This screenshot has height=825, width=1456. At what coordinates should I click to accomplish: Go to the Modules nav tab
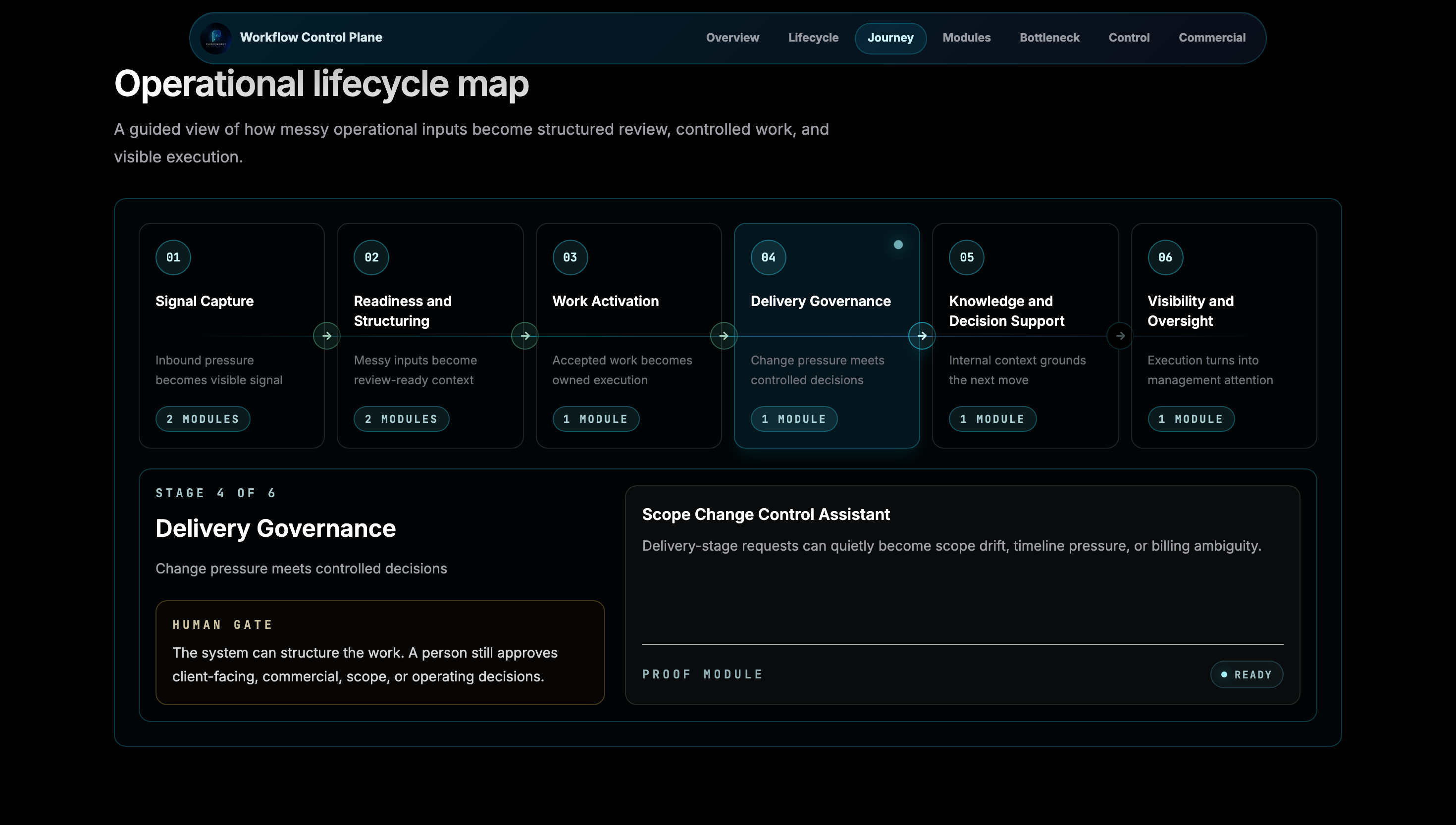(x=967, y=38)
